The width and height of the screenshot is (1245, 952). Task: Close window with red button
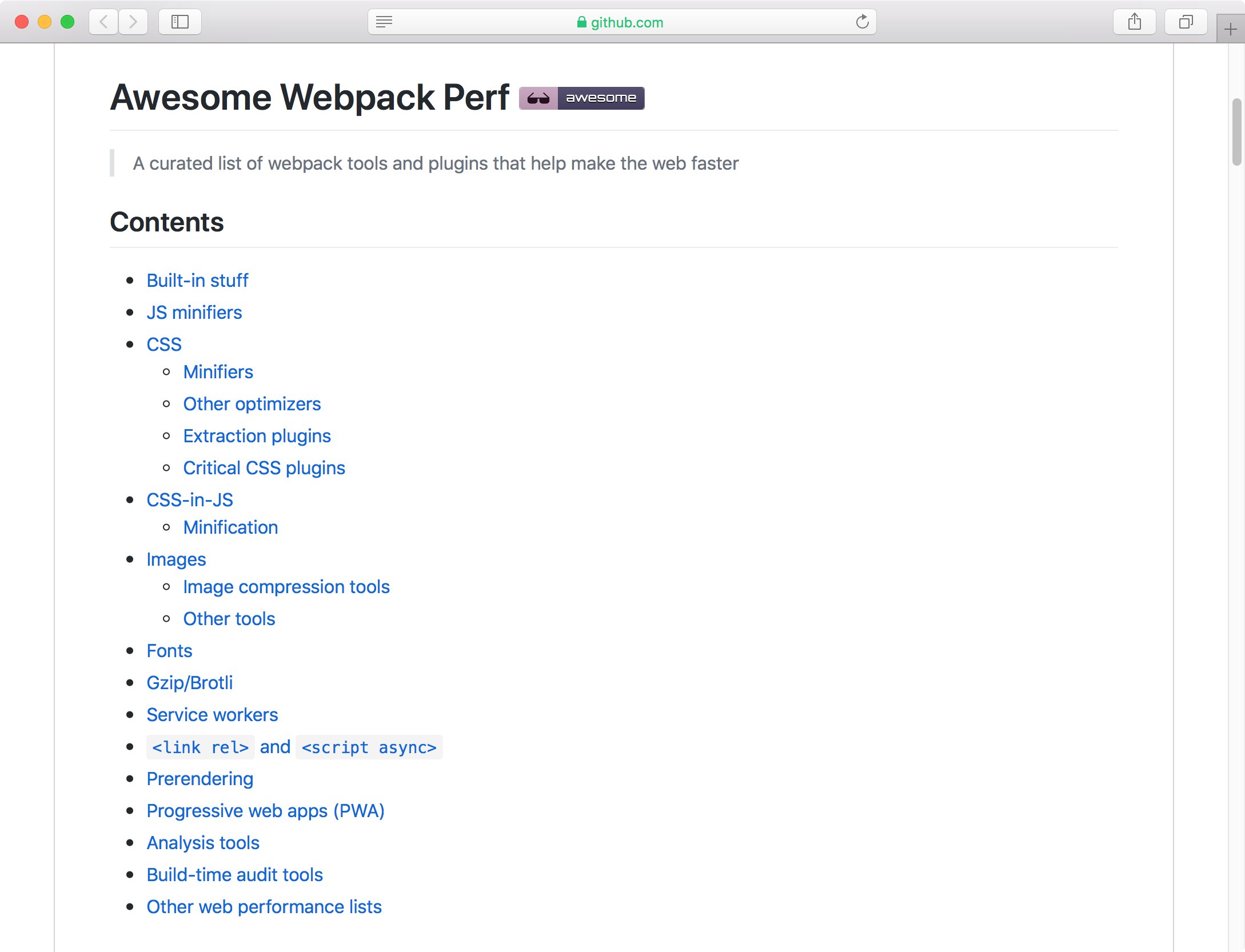pos(22,22)
